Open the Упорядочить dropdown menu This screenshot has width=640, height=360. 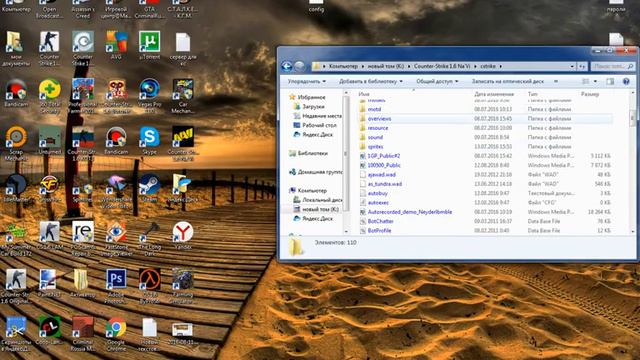(307, 82)
